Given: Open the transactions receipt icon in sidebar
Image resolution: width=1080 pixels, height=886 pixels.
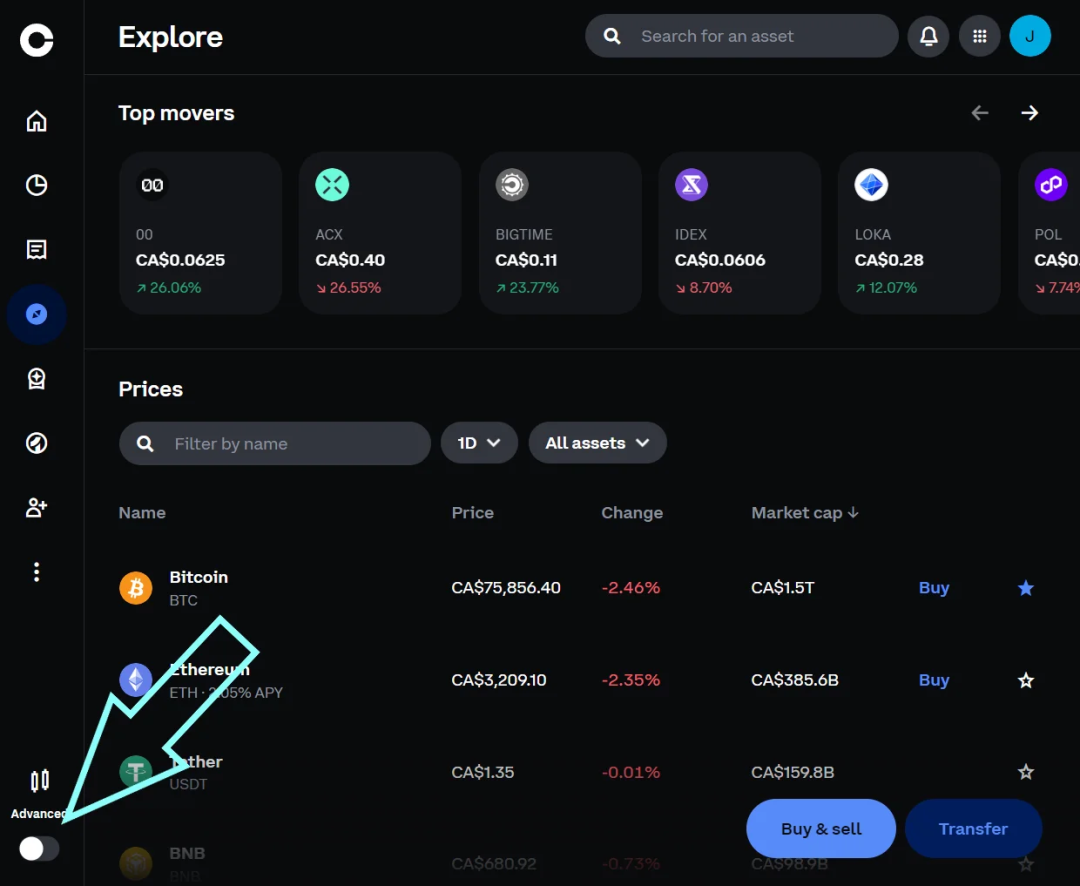Looking at the screenshot, I should (37, 250).
